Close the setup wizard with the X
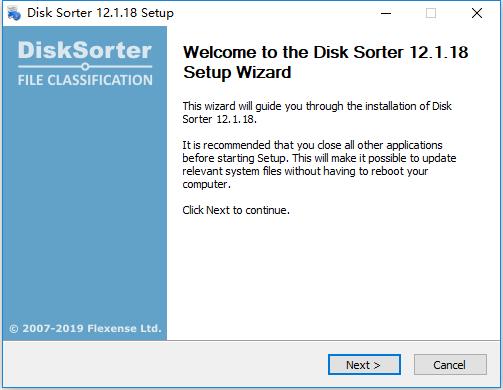The width and height of the screenshot is (503, 390). pos(477,13)
